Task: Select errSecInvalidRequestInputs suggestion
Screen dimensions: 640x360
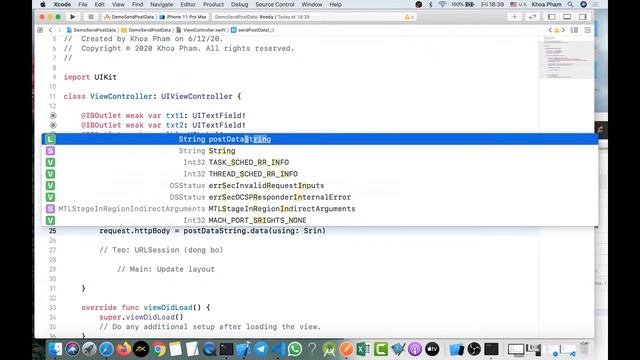Action: (x=320, y=185)
